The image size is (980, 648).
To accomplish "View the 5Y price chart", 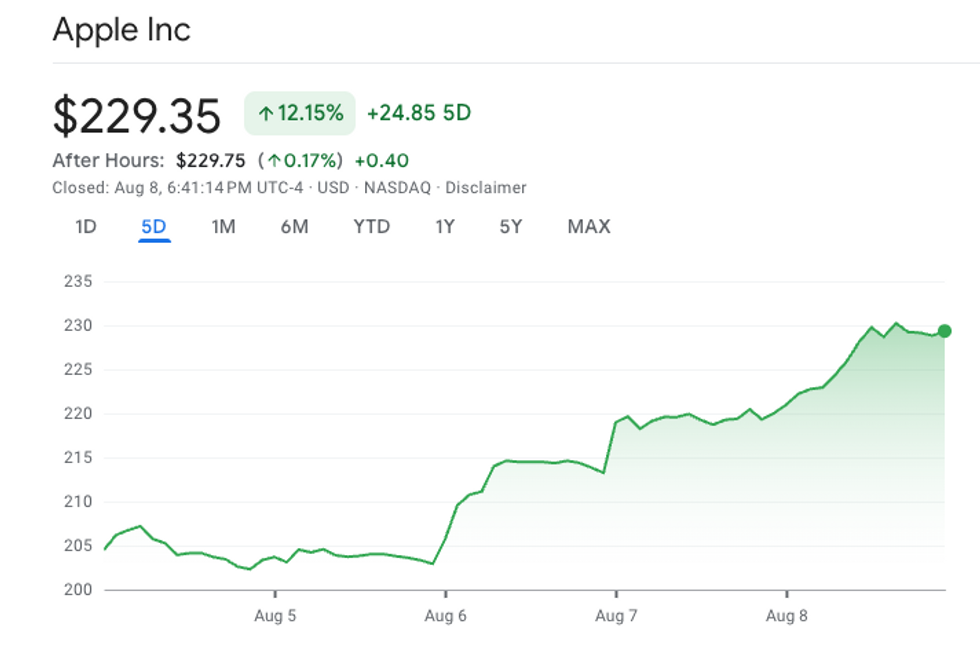I will click(511, 227).
